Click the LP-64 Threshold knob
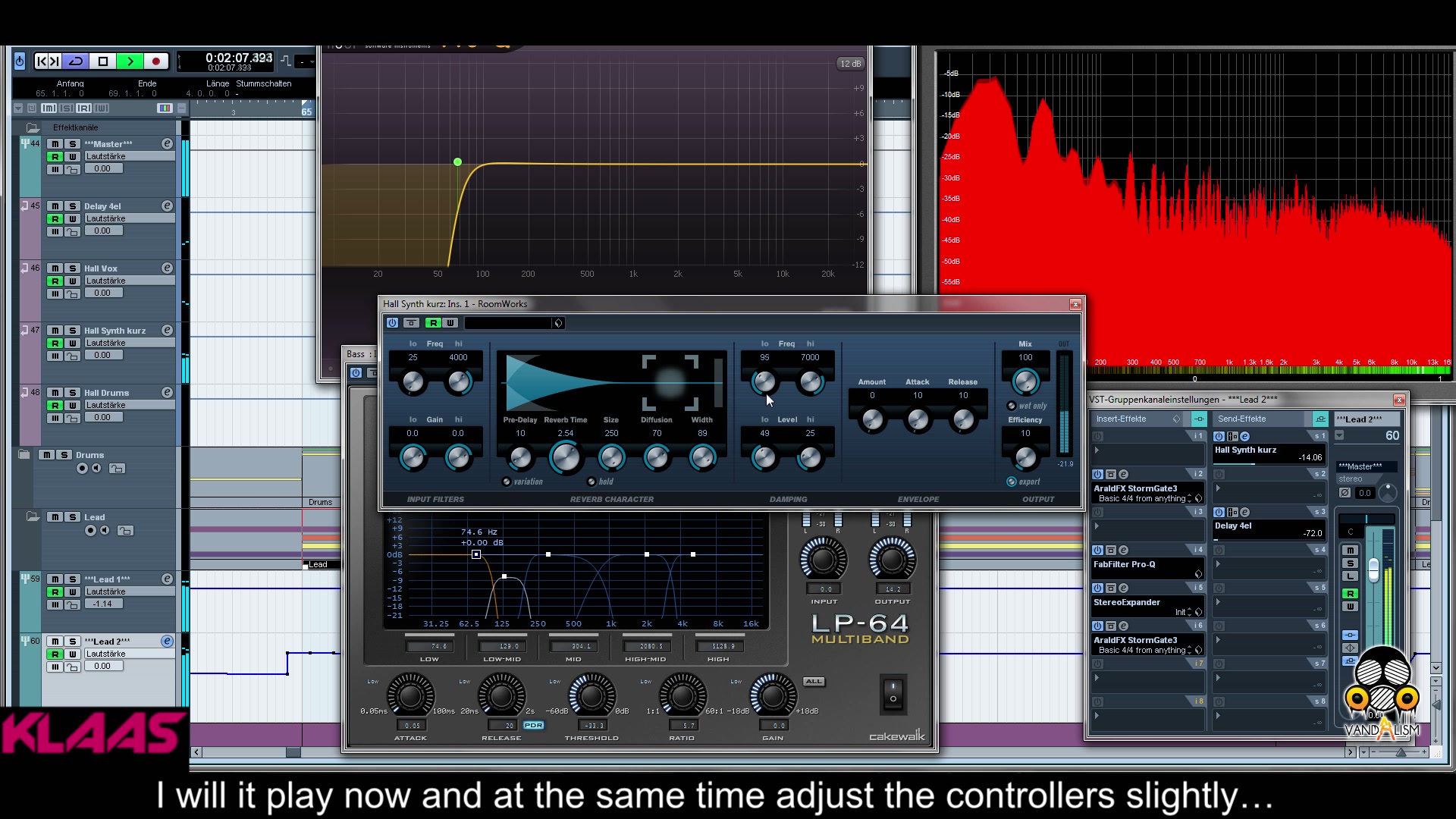The height and width of the screenshot is (819, 1456). pos(592,696)
